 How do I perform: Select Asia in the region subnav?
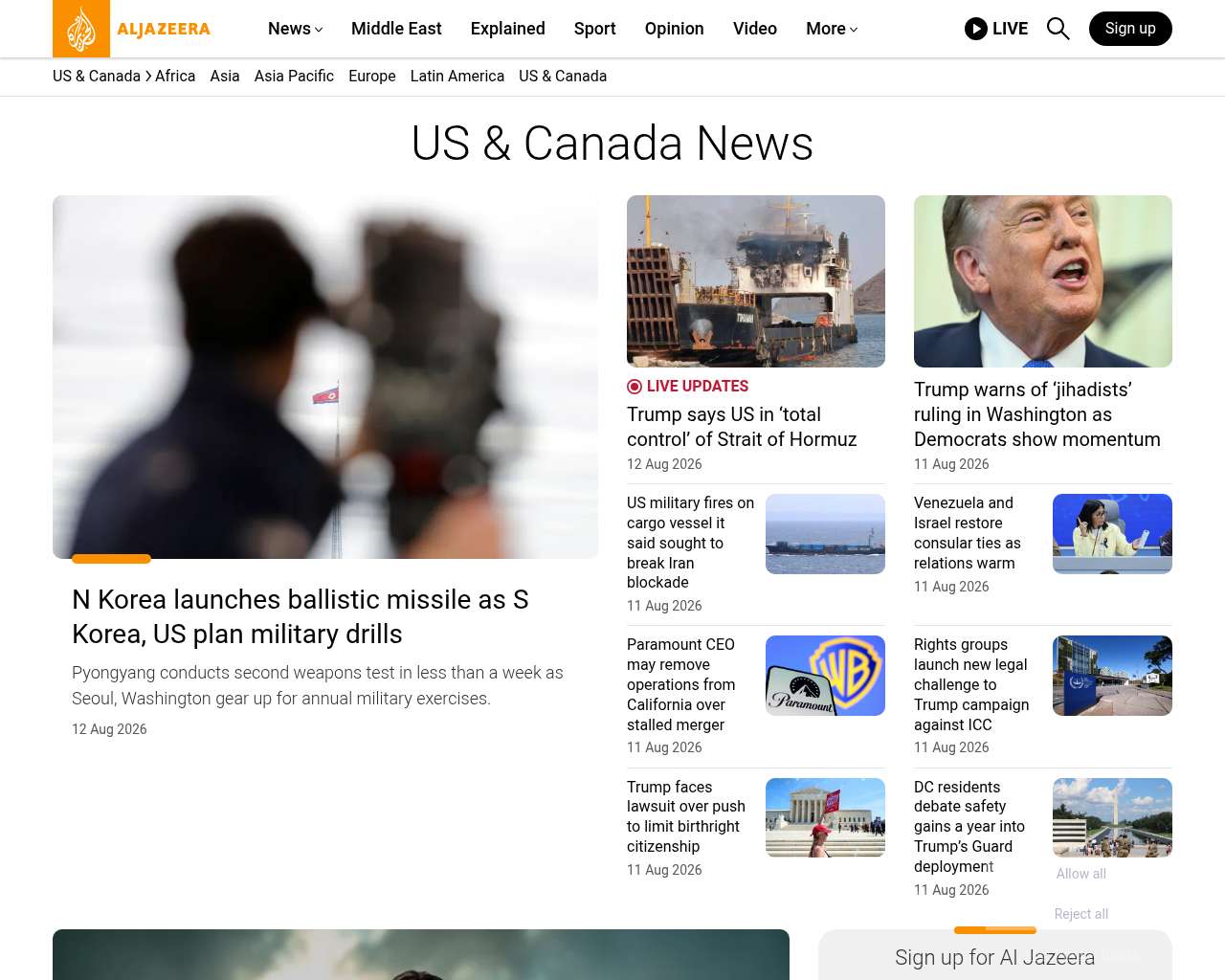[x=225, y=77]
